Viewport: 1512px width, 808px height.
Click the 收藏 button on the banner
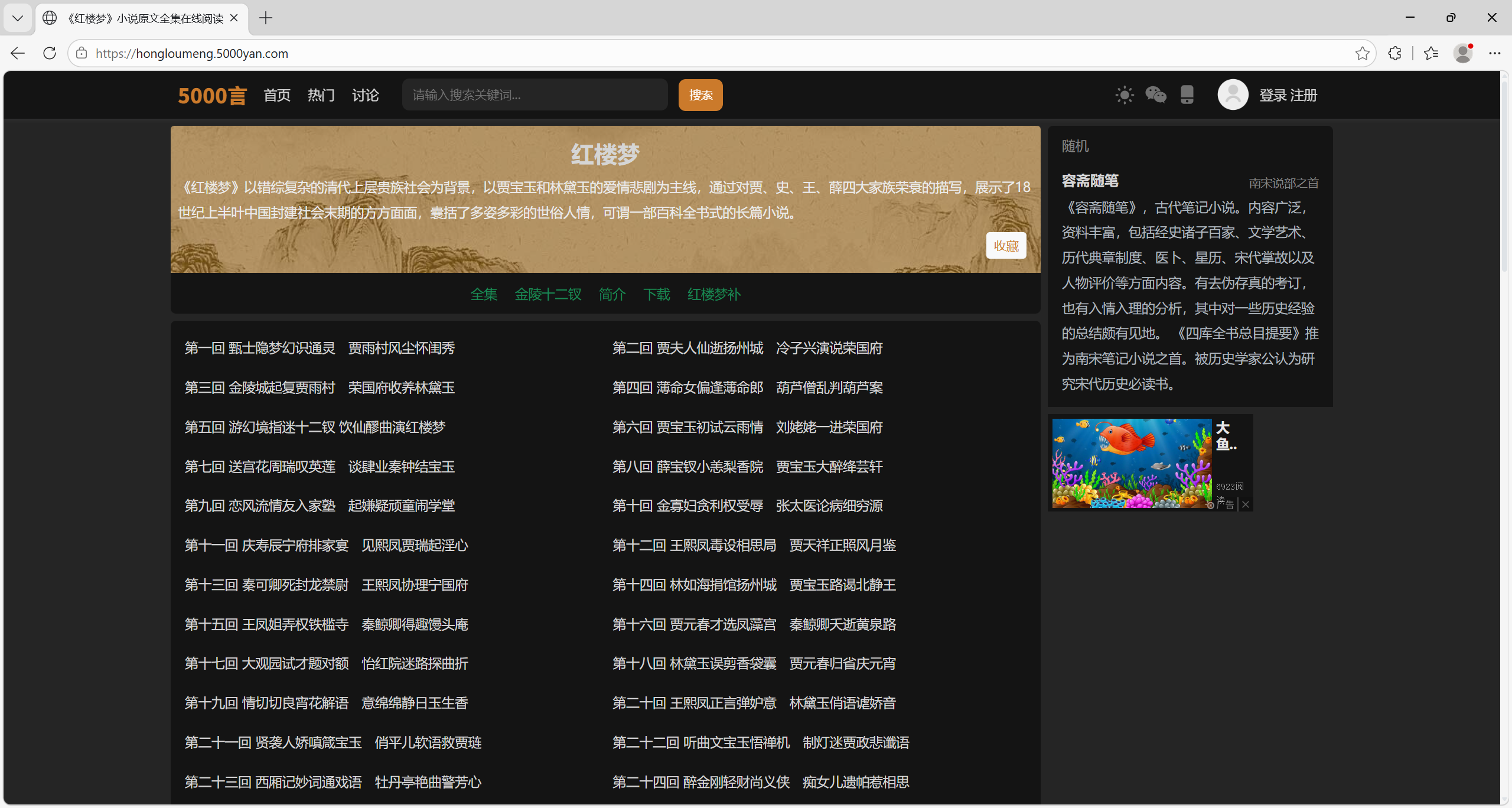[x=1006, y=246]
